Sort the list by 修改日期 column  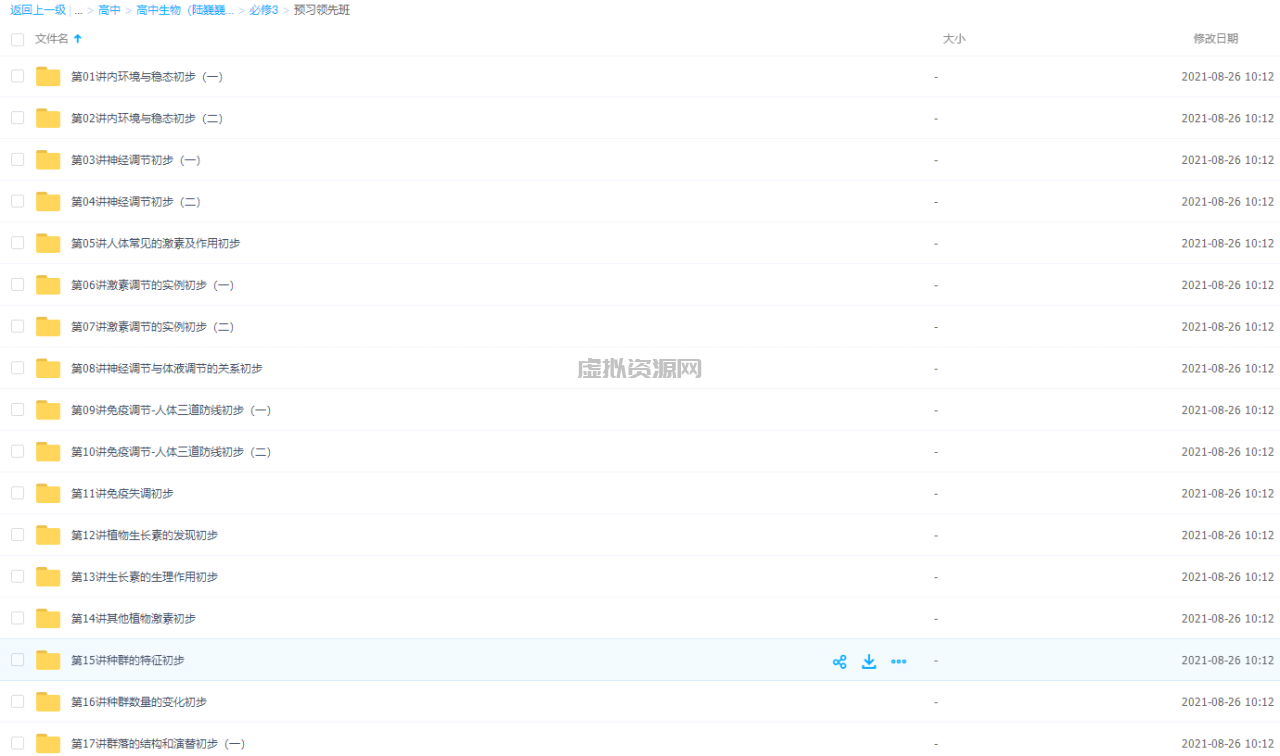click(x=1215, y=39)
